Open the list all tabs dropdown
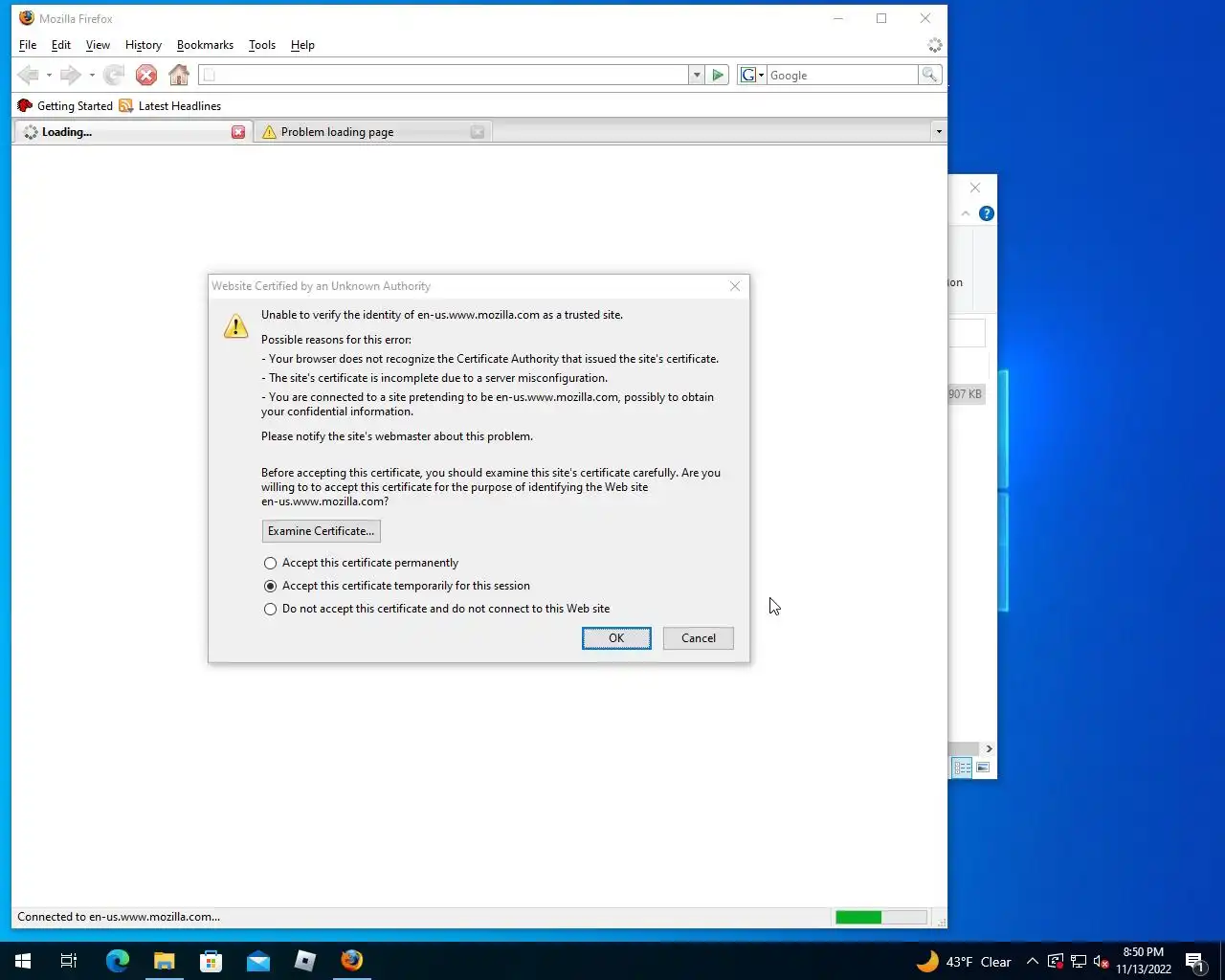The width and height of the screenshot is (1225, 980). point(938,132)
